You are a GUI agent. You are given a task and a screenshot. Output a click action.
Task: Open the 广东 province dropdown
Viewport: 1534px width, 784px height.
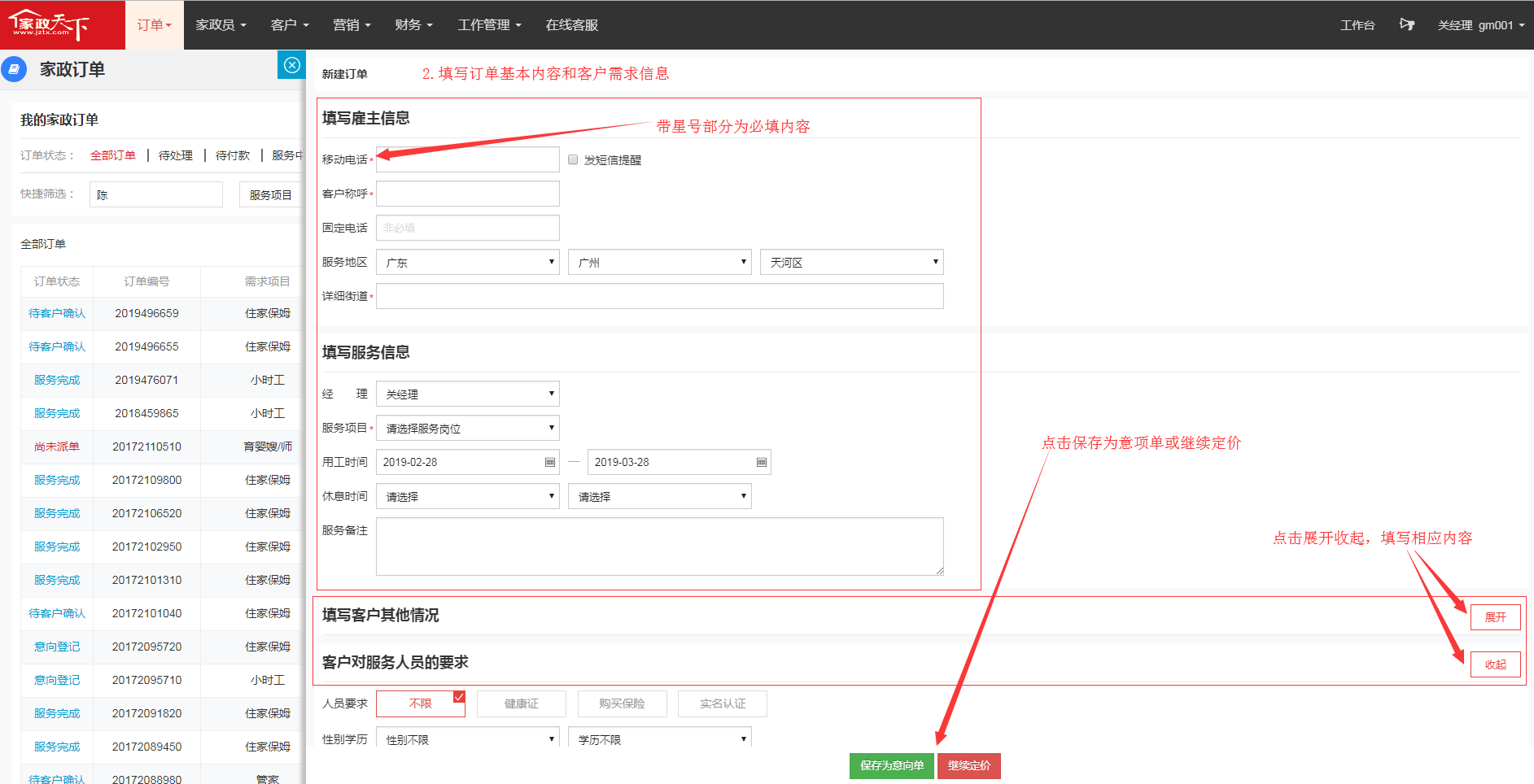pyautogui.click(x=468, y=262)
